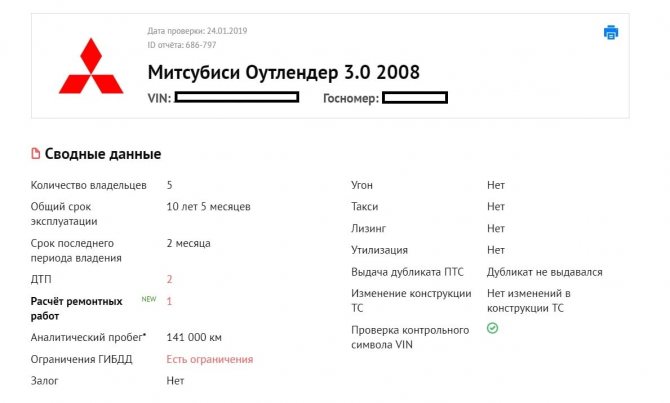Click the ДТП label

pyautogui.click(x=41, y=279)
